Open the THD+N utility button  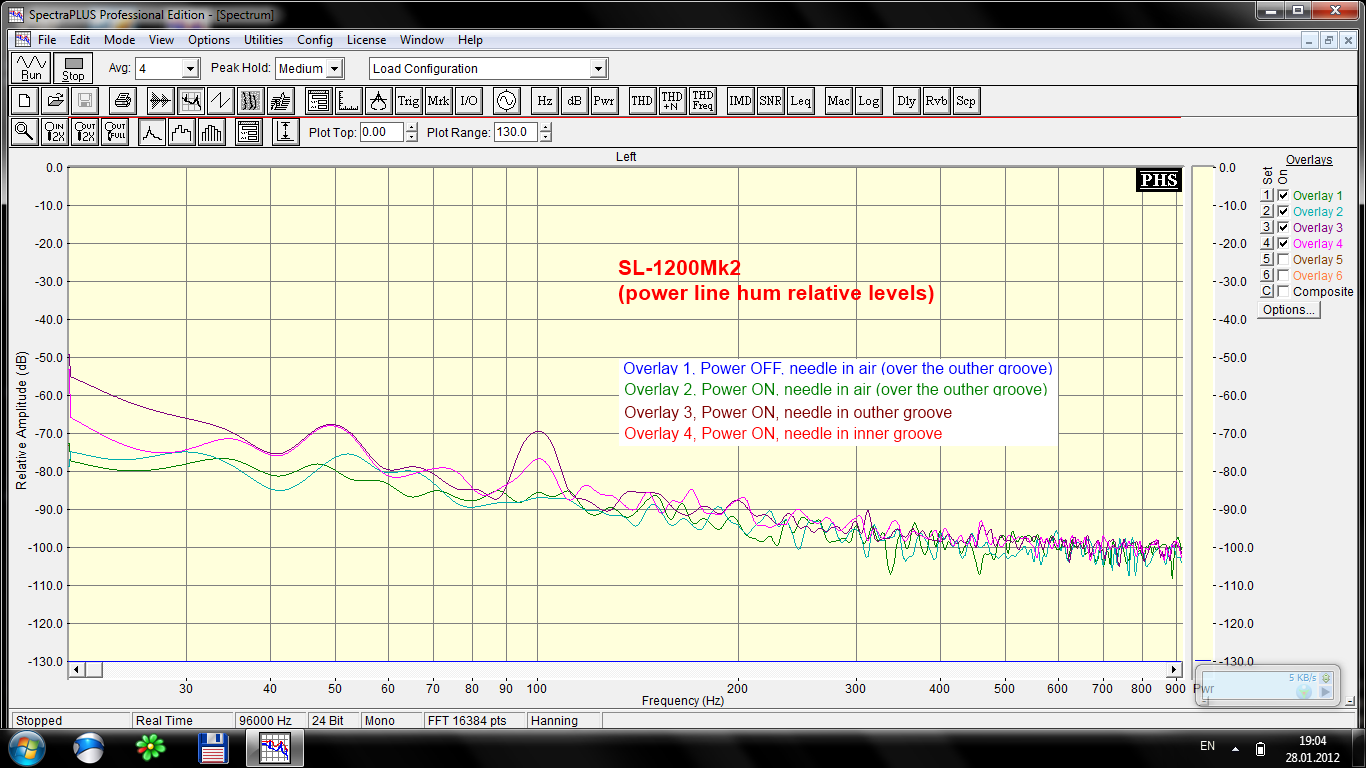(672, 100)
